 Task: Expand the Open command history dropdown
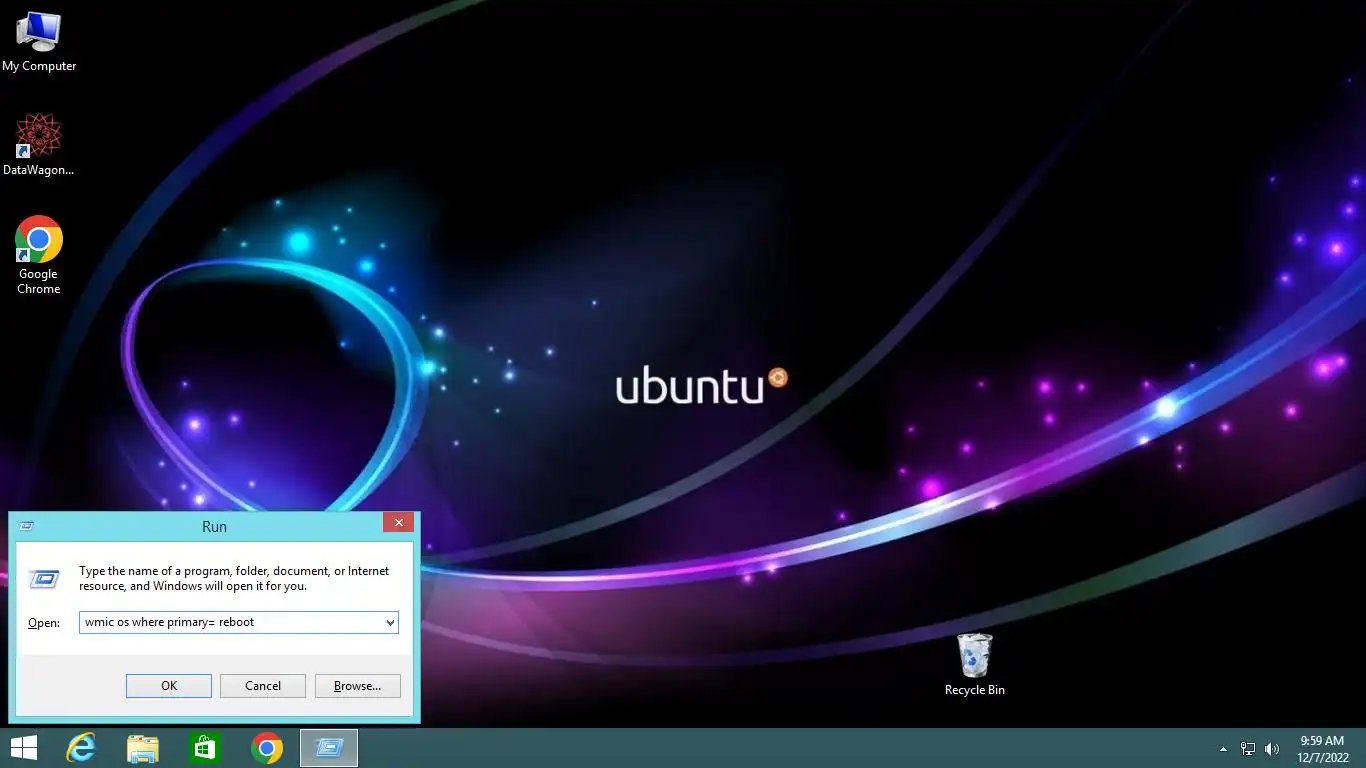click(x=390, y=622)
